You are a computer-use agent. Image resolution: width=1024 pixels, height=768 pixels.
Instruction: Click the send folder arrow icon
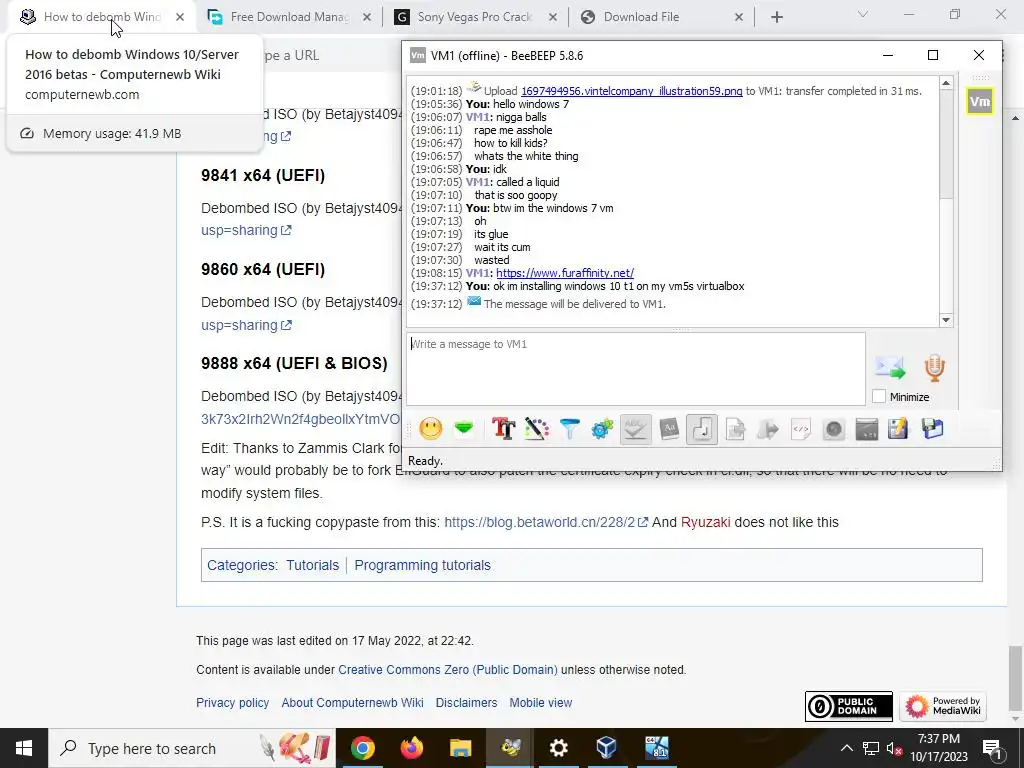tap(768, 429)
